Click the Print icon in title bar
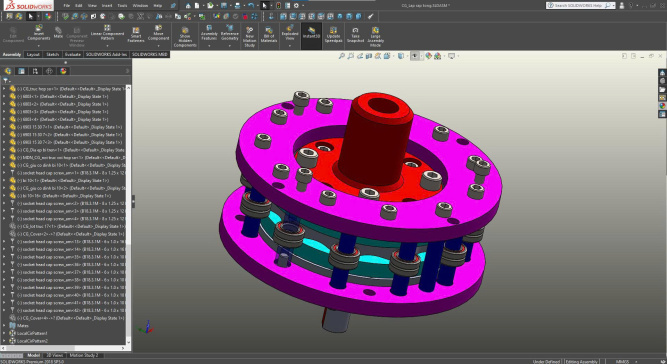Image resolution: width=667 pixels, height=364 pixels. click(x=237, y=6)
